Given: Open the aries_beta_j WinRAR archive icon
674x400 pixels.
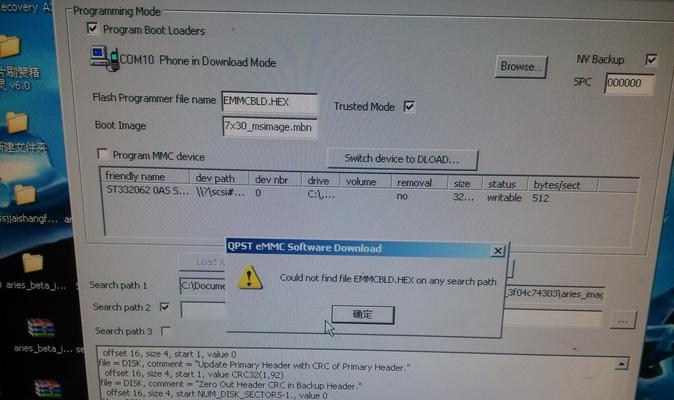Looking at the screenshot, I should click(x=41, y=328).
